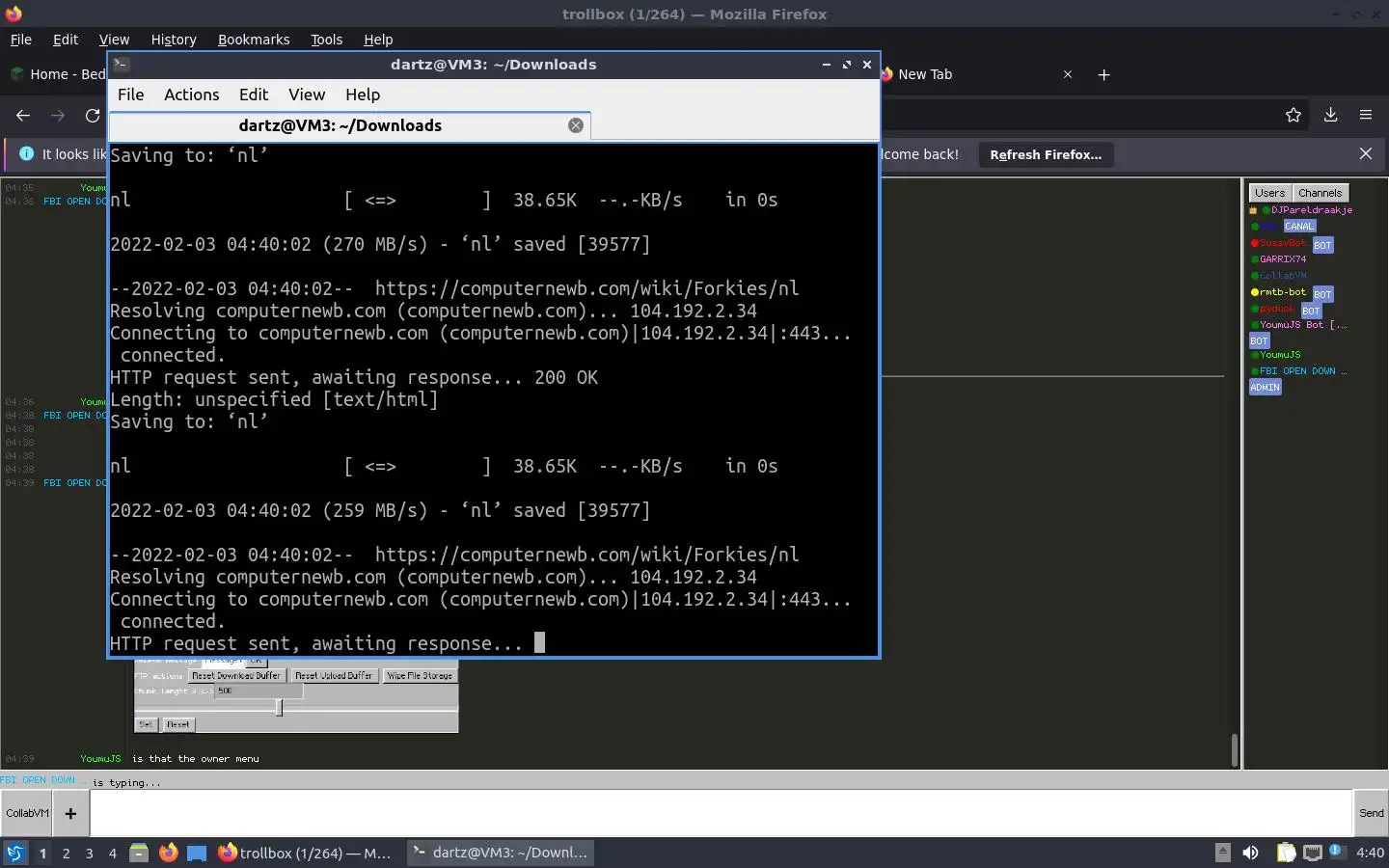Go forward with Firefox forward arrow
Image resolution: width=1389 pixels, height=868 pixels.
point(58,115)
